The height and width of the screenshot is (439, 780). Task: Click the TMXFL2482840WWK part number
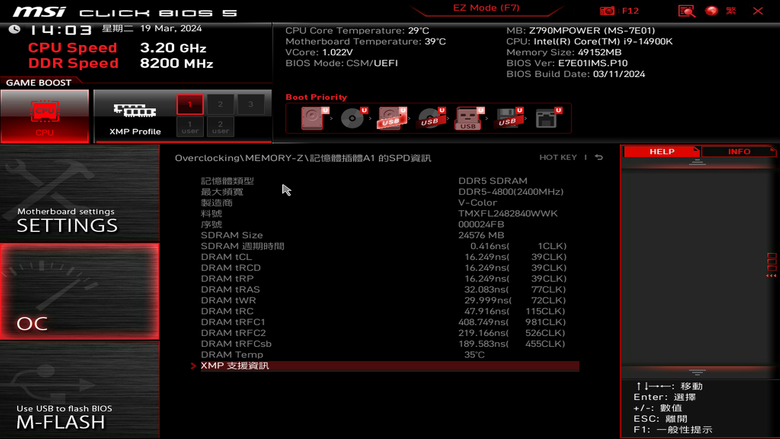(507, 214)
